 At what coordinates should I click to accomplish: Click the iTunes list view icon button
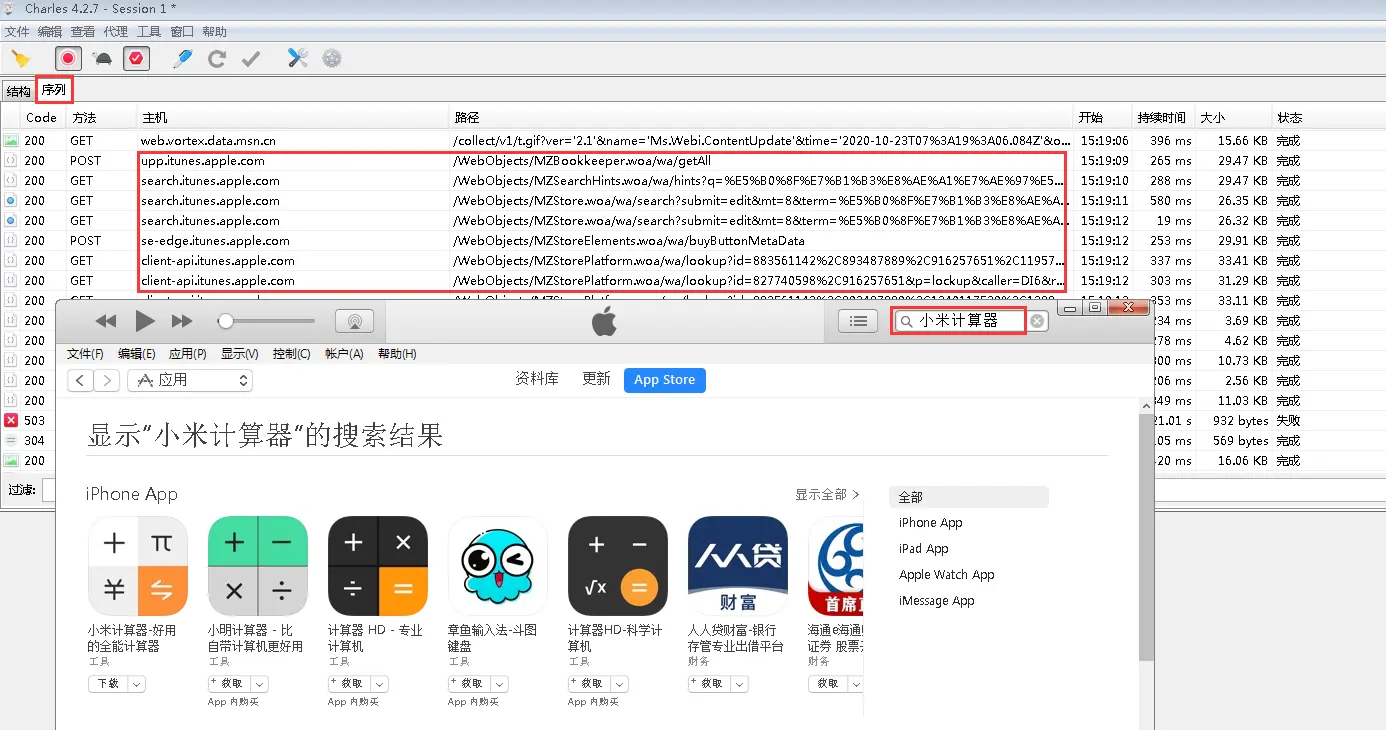click(x=857, y=321)
